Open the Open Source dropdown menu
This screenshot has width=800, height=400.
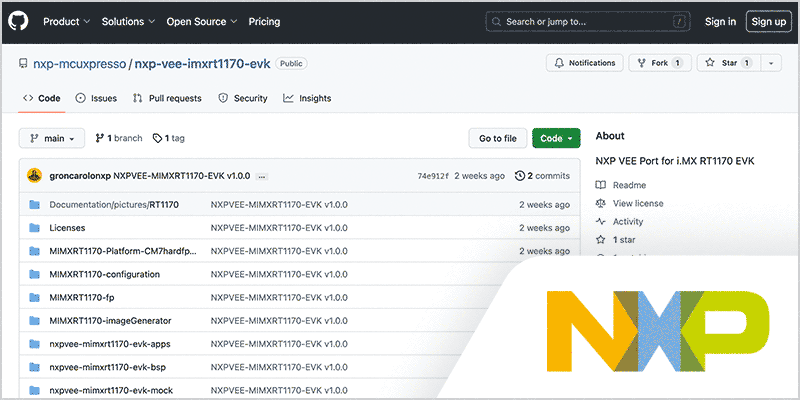pos(202,21)
